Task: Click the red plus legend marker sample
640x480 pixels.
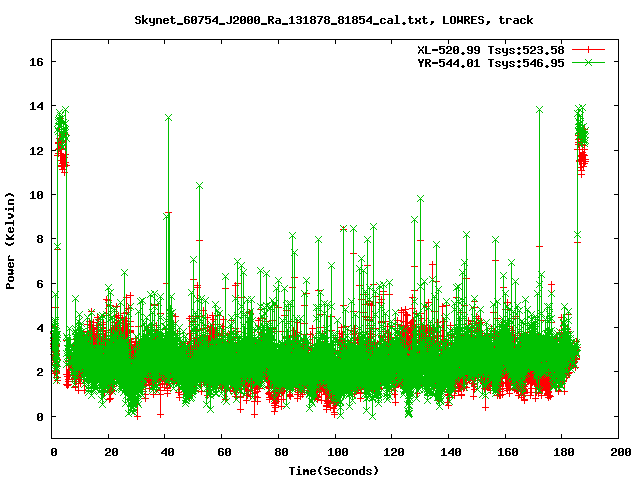Action: (x=588, y=50)
